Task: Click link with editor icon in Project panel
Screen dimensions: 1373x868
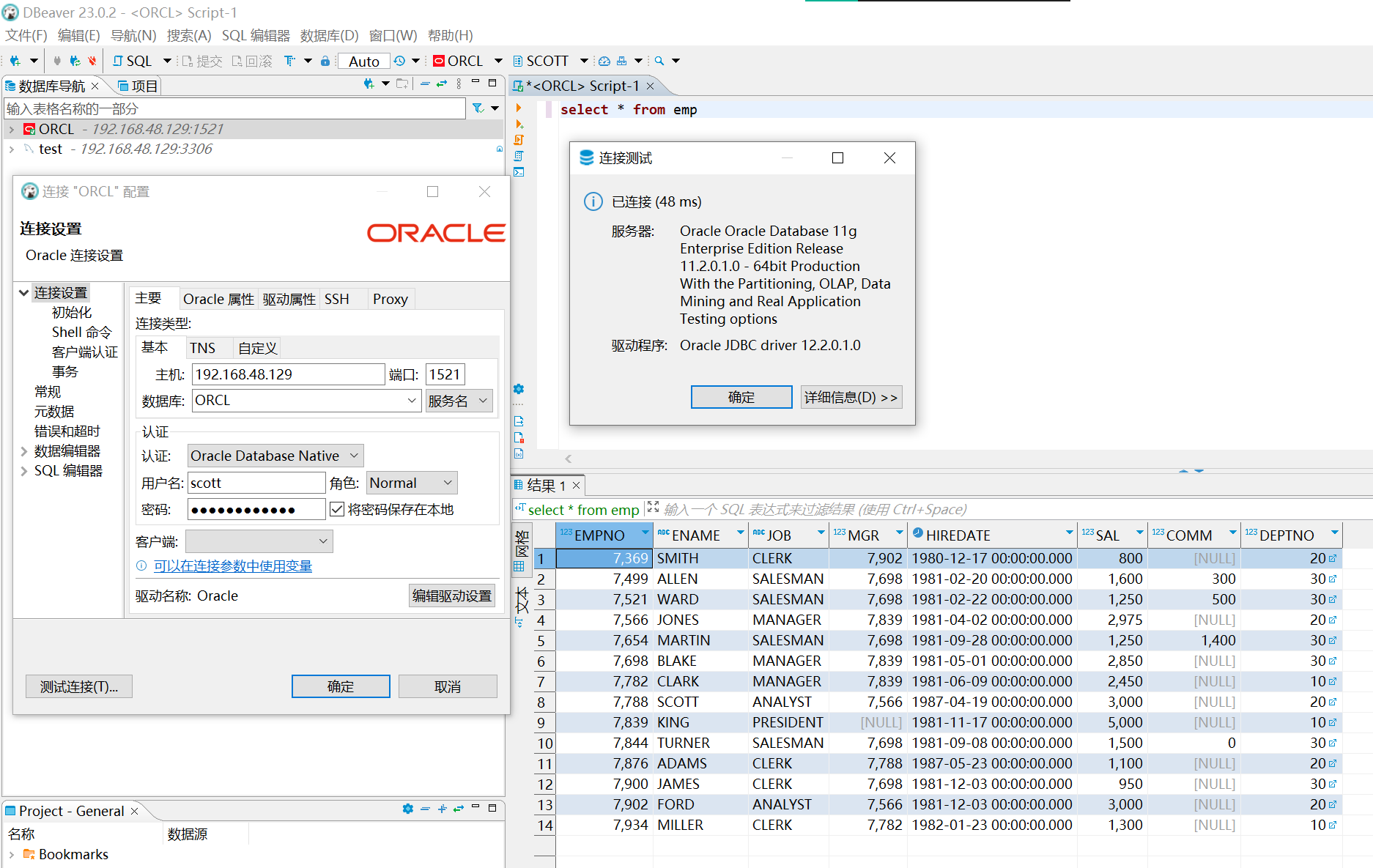Action: pos(459,809)
